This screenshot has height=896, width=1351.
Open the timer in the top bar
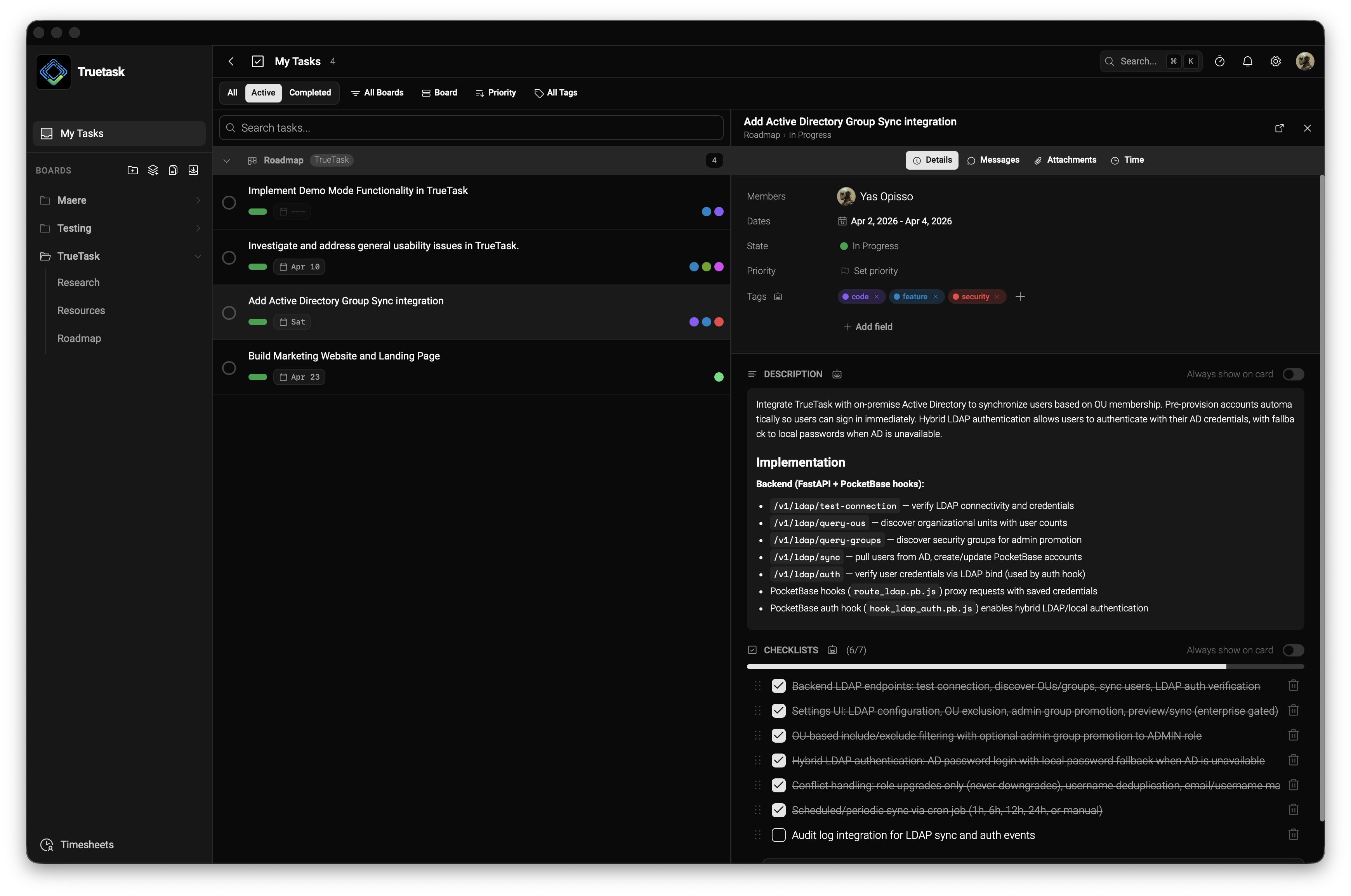coord(1220,61)
